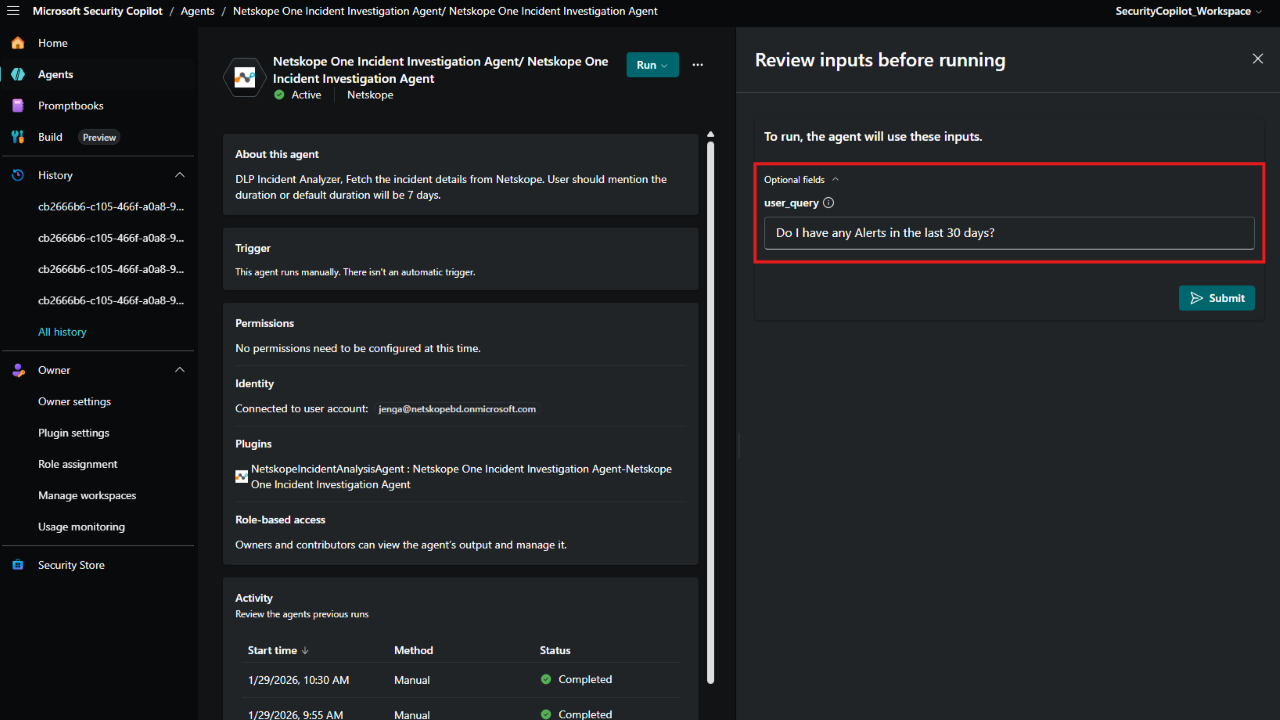Viewport: 1280px width, 720px height.
Task: Open the three-dot more options menu
Action: point(698,65)
